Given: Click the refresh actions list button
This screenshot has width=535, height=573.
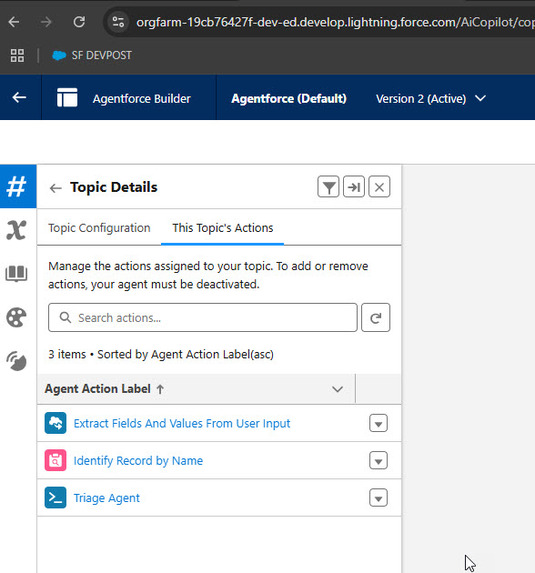Looking at the screenshot, I should pos(376,318).
